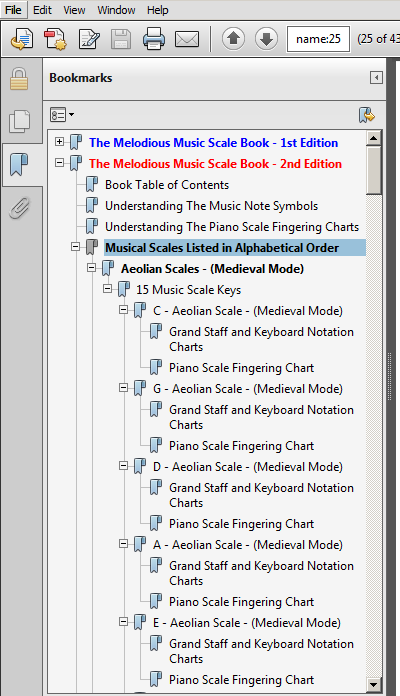Go to previous page with up arrow
Screen dimensions: 400x696
tap(234, 39)
